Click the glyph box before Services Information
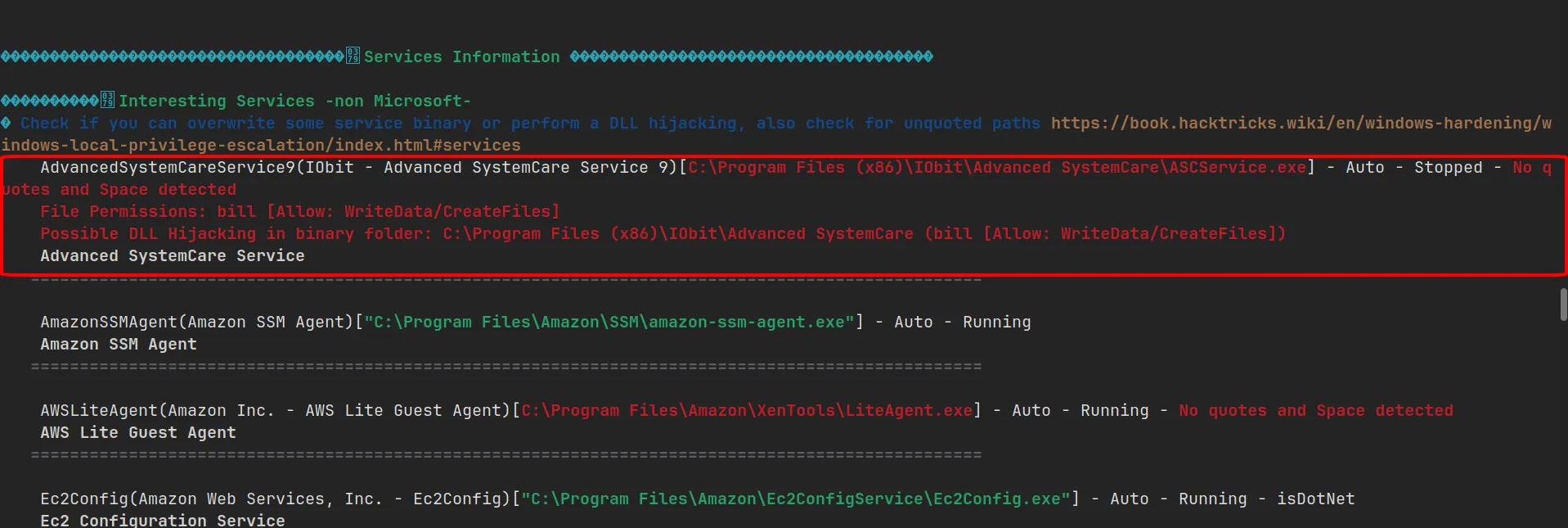Viewport: 1568px width, 528px height. [x=353, y=56]
